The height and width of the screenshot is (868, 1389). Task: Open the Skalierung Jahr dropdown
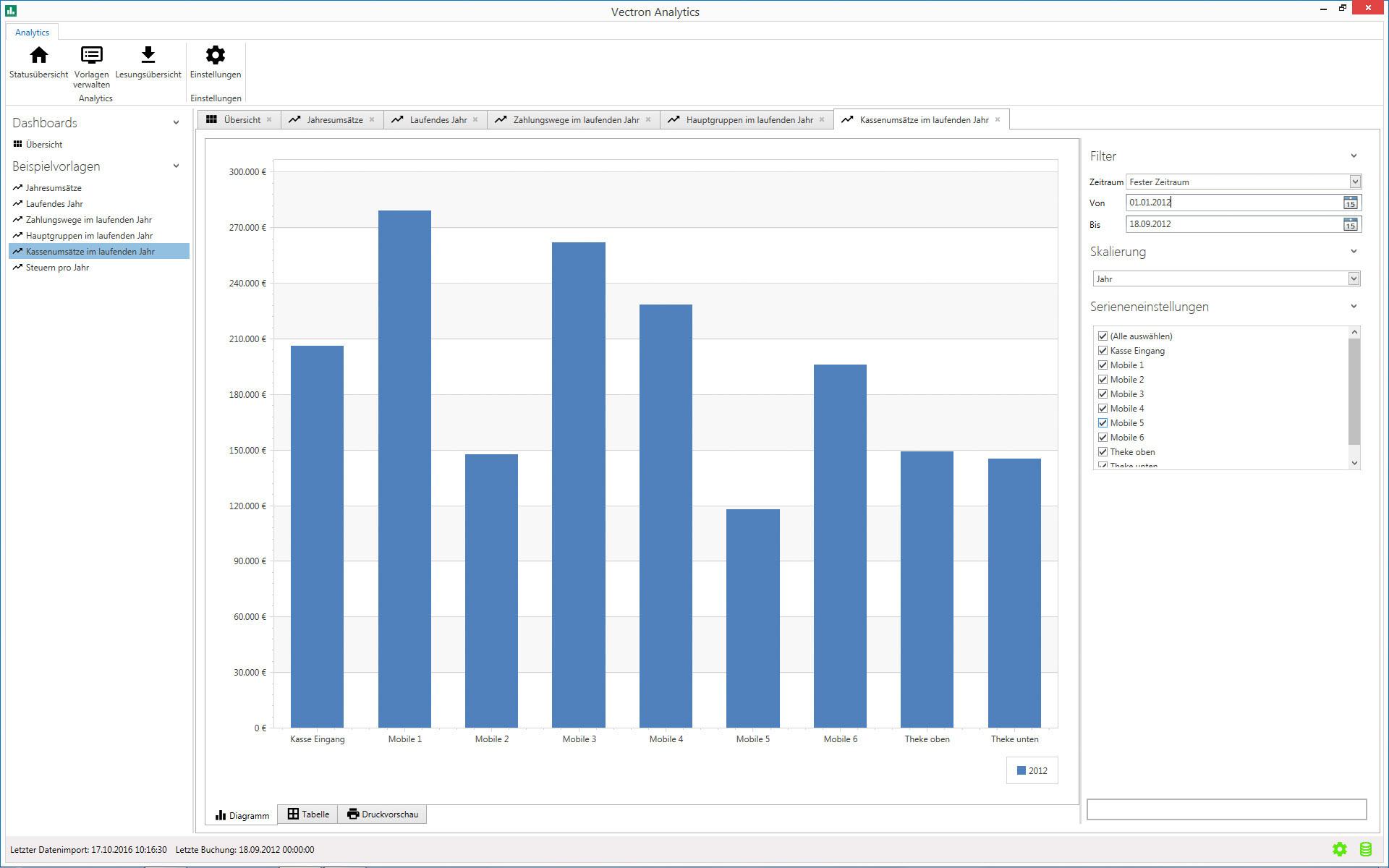pos(1354,278)
